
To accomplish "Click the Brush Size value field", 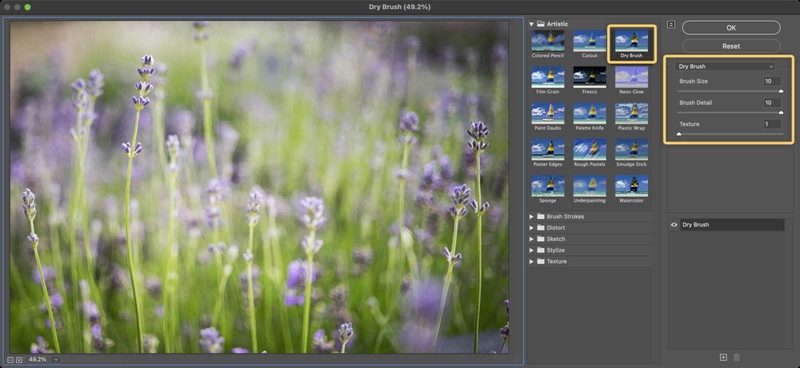I will [772, 81].
